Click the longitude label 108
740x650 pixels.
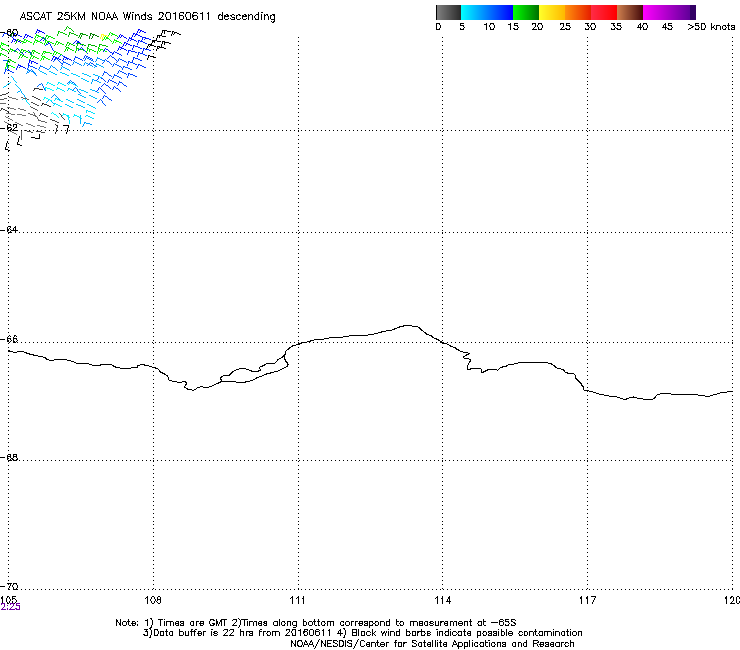(x=153, y=600)
